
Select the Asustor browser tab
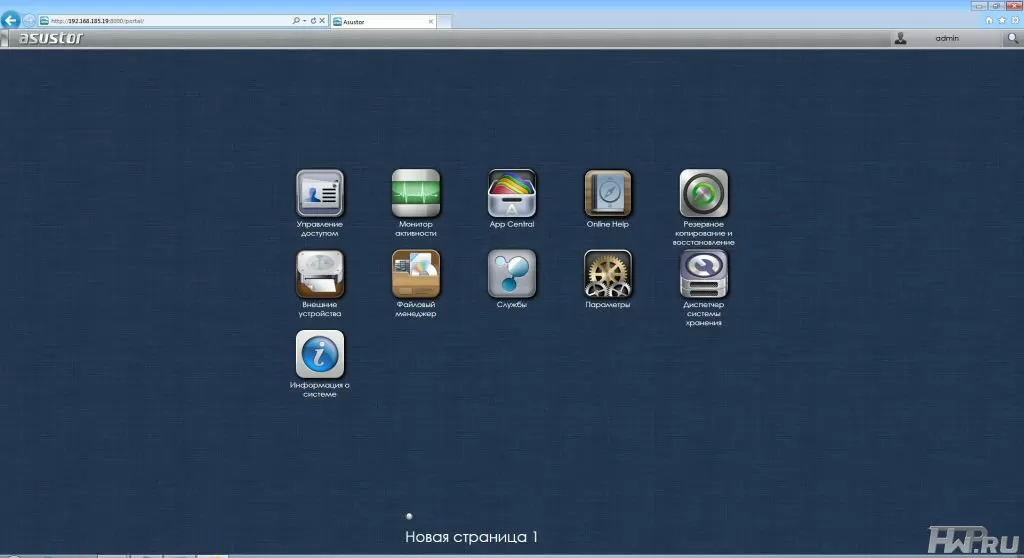pos(383,22)
